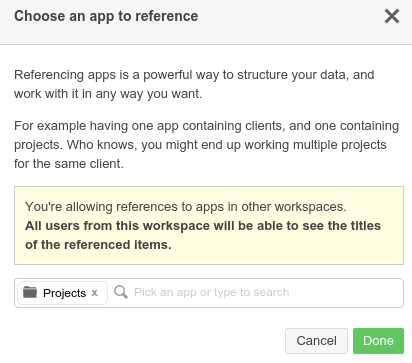This screenshot has height=363, width=412.
Task: Click 'work with it in any way' line
Action: click(108, 94)
